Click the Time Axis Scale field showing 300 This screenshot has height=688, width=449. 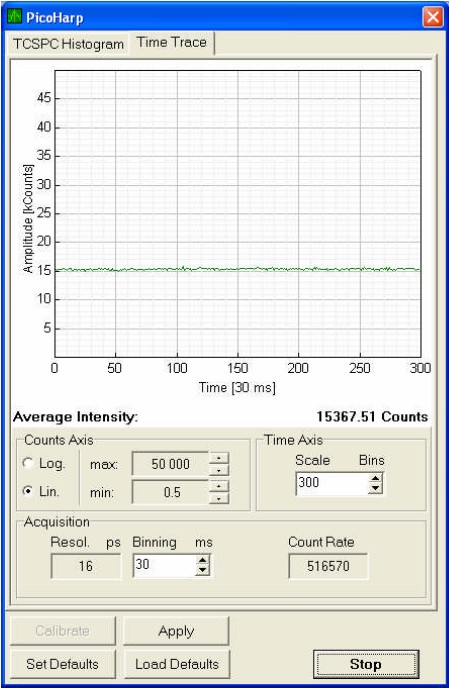(x=332, y=483)
